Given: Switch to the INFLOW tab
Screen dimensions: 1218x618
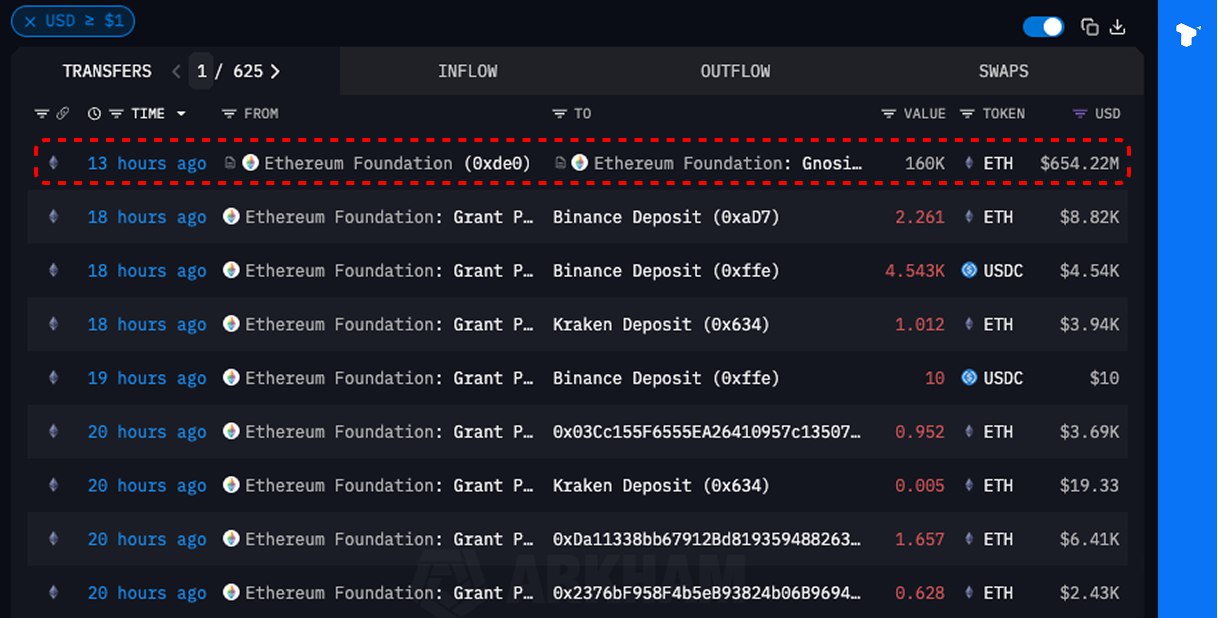Looking at the screenshot, I should click(x=467, y=71).
